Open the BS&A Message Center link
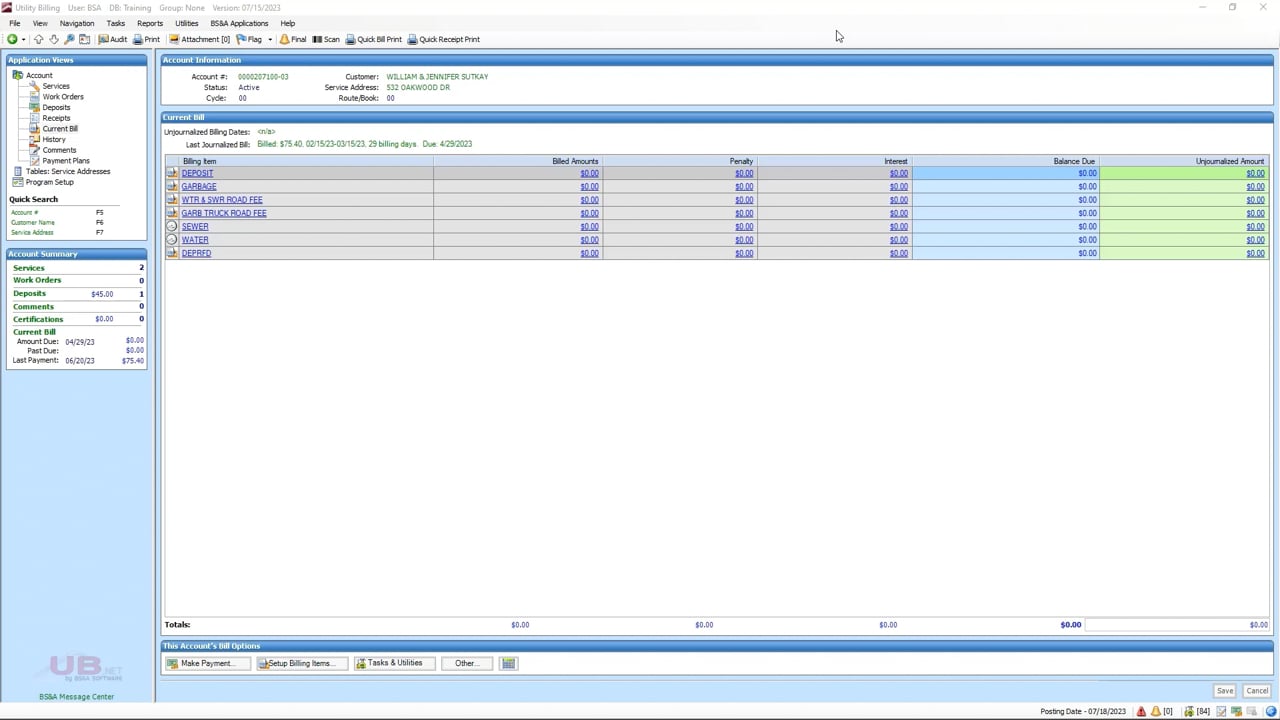The height and width of the screenshot is (720, 1280). click(x=77, y=697)
